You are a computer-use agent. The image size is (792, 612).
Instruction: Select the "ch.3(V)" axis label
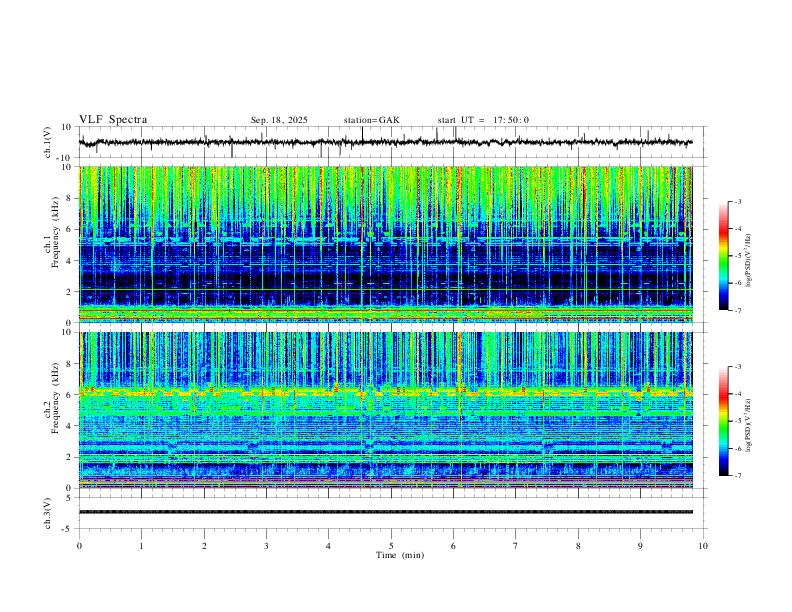(48, 513)
